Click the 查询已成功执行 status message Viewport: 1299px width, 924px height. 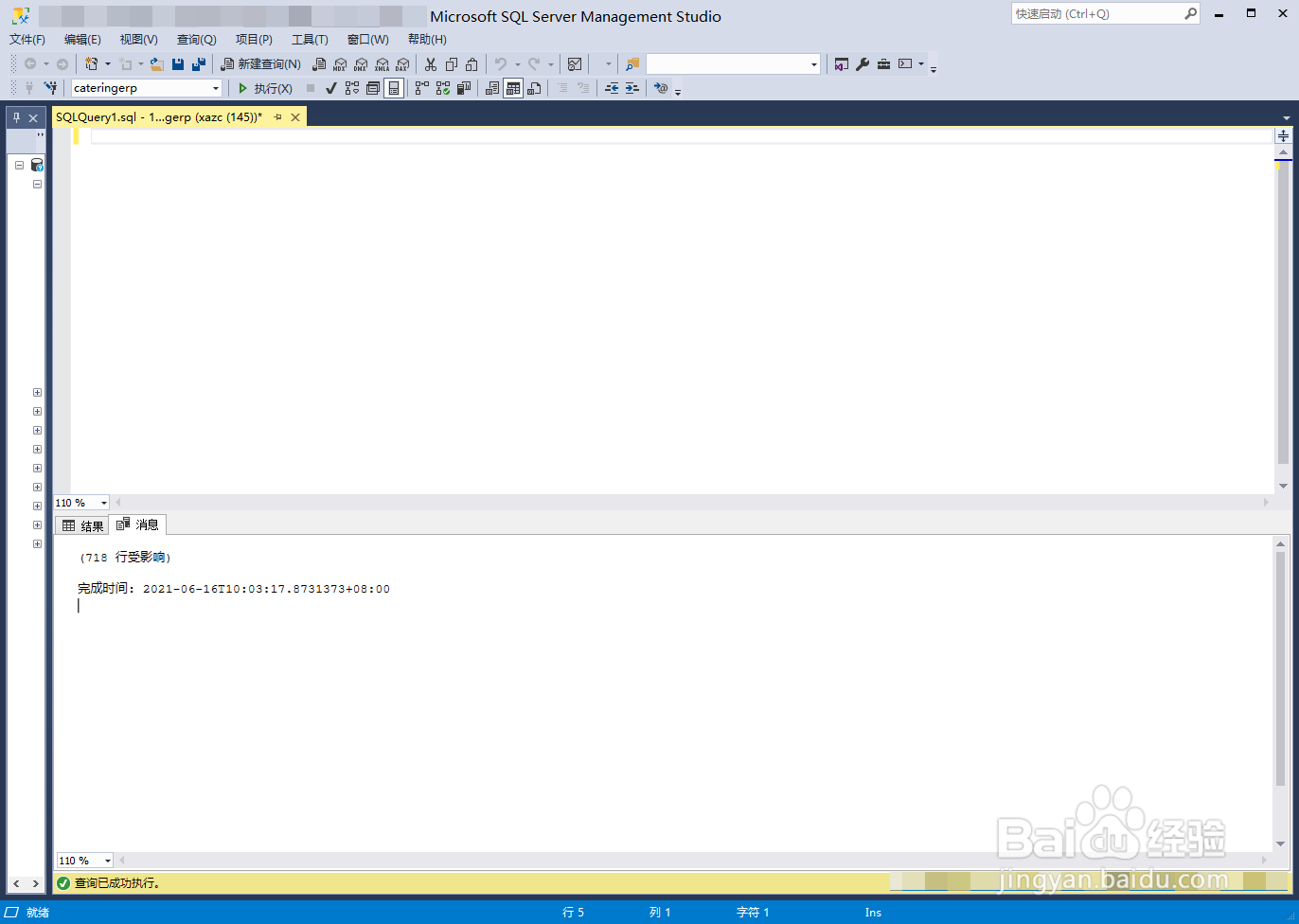coord(117,883)
